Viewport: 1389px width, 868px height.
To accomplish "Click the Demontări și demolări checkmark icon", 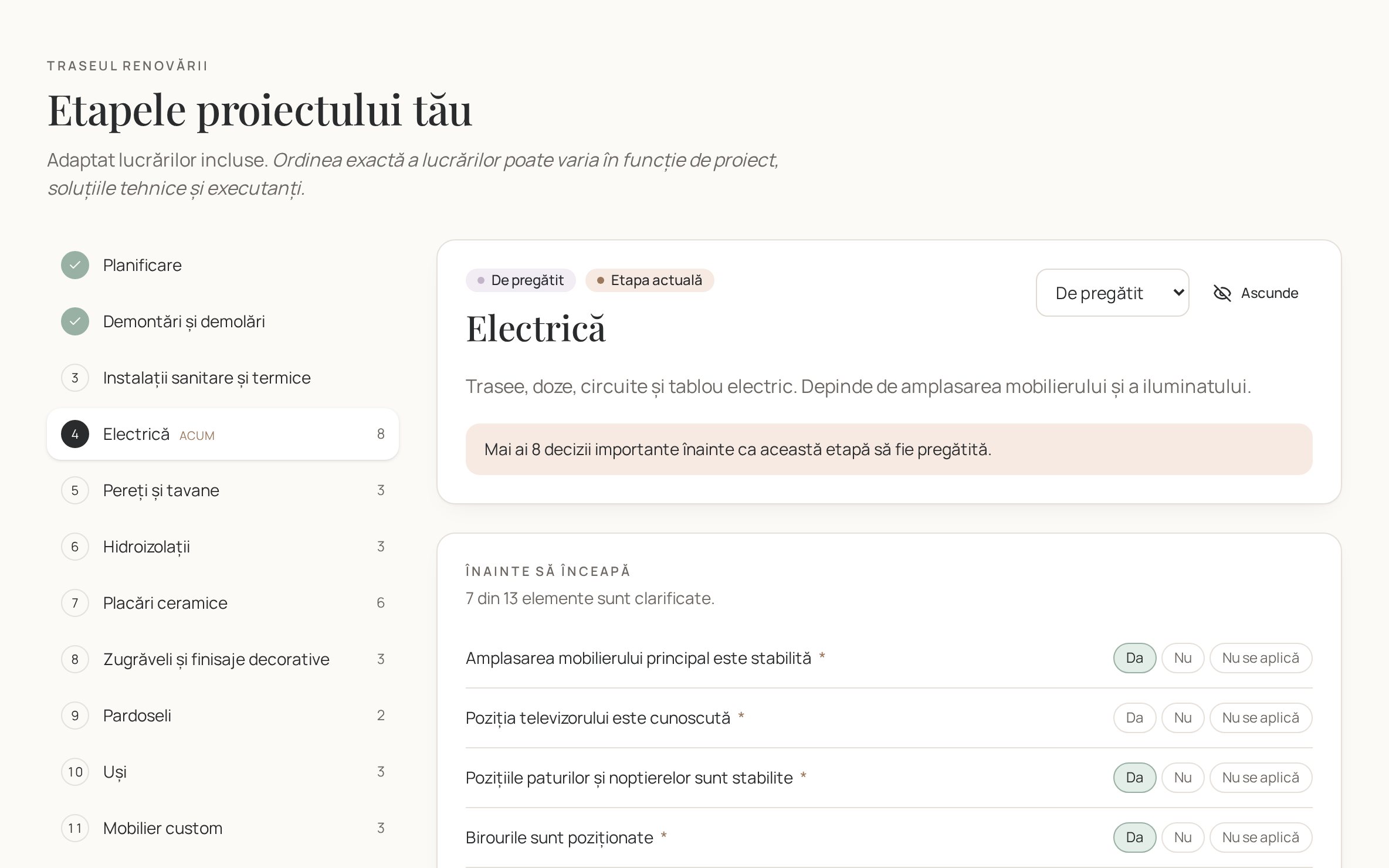I will tap(75, 321).
